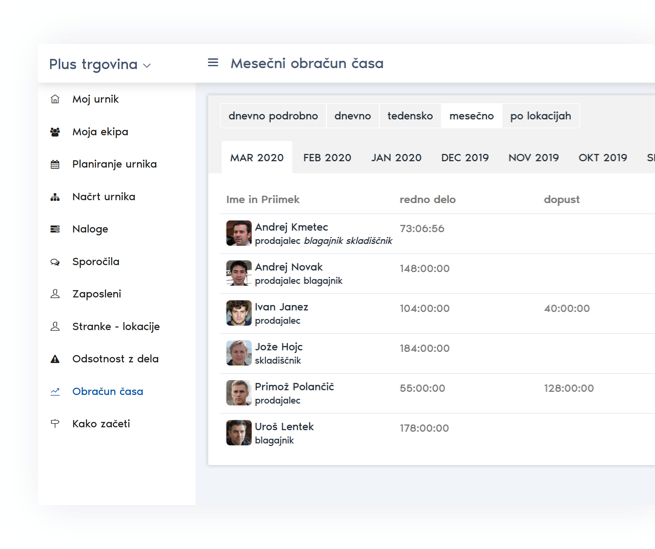Open the po lokacijah tab

[540, 116]
